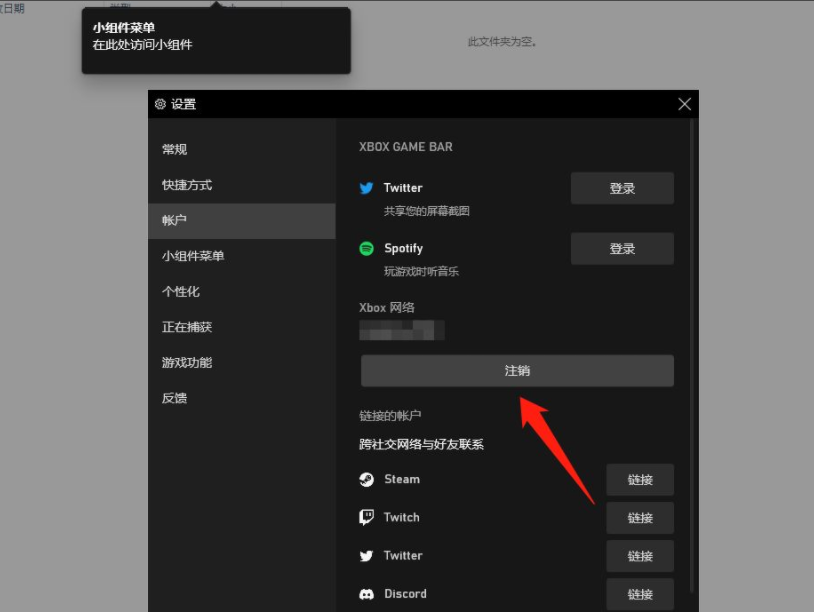Click the 小组件菜单 tooltip popup
The image size is (814, 612).
coord(216,40)
